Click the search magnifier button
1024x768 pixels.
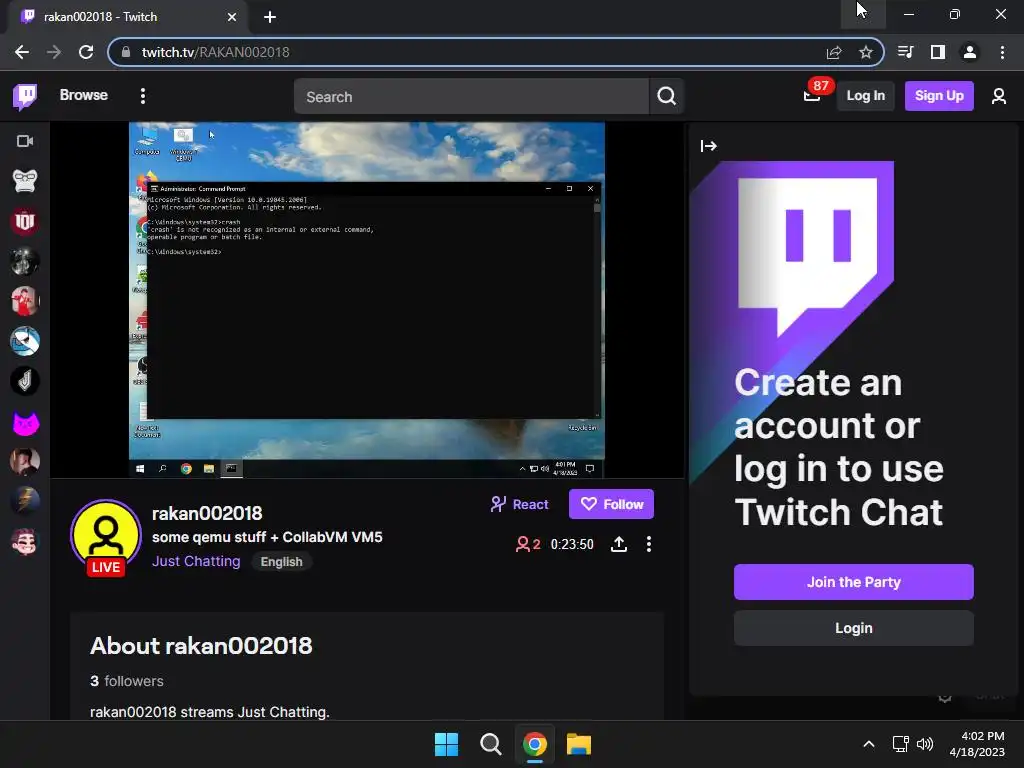pos(666,97)
